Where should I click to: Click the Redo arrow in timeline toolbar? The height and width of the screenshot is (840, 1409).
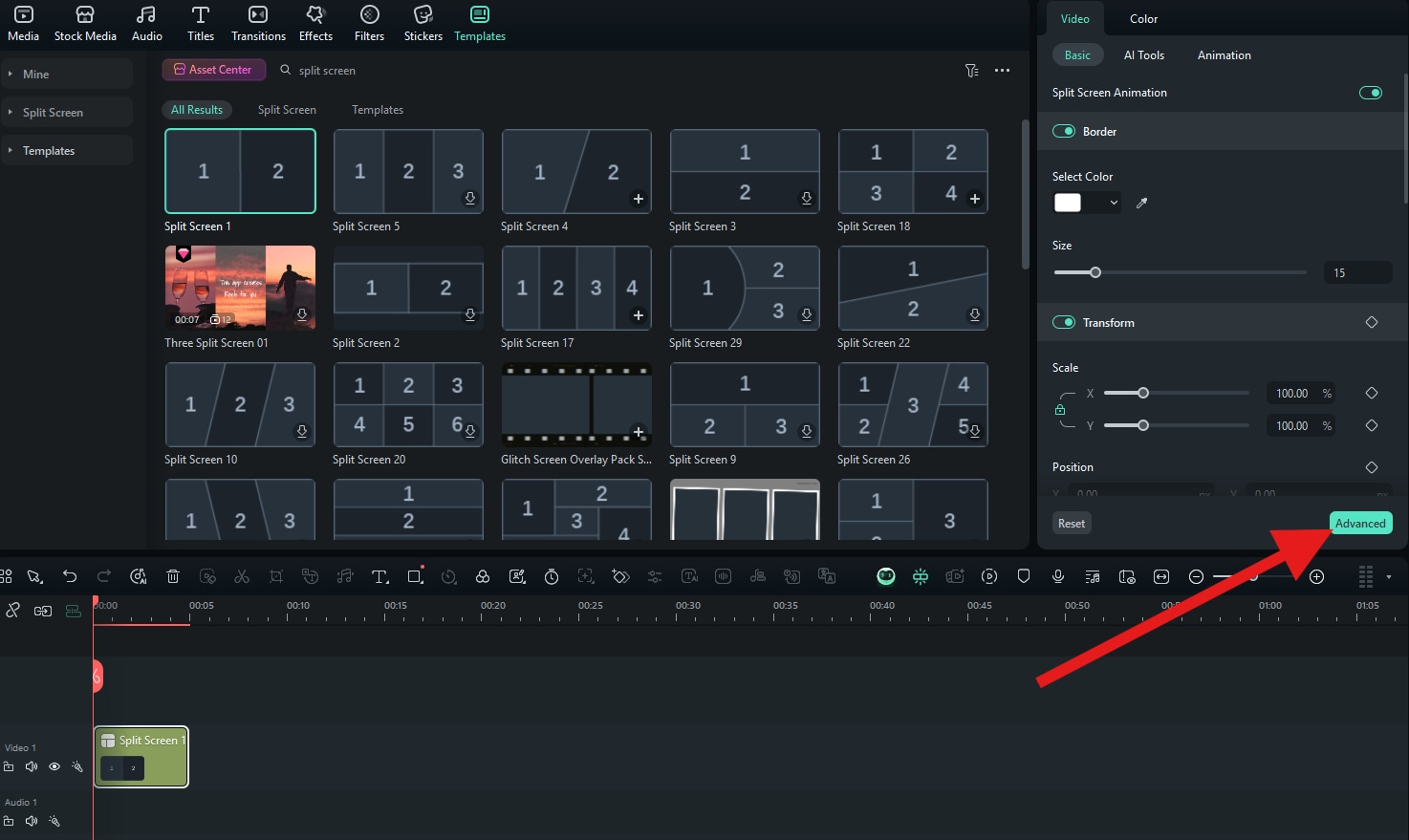(x=104, y=576)
